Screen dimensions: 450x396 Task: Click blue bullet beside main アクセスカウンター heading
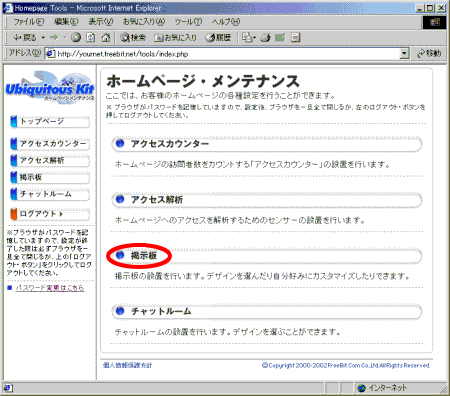(120, 144)
